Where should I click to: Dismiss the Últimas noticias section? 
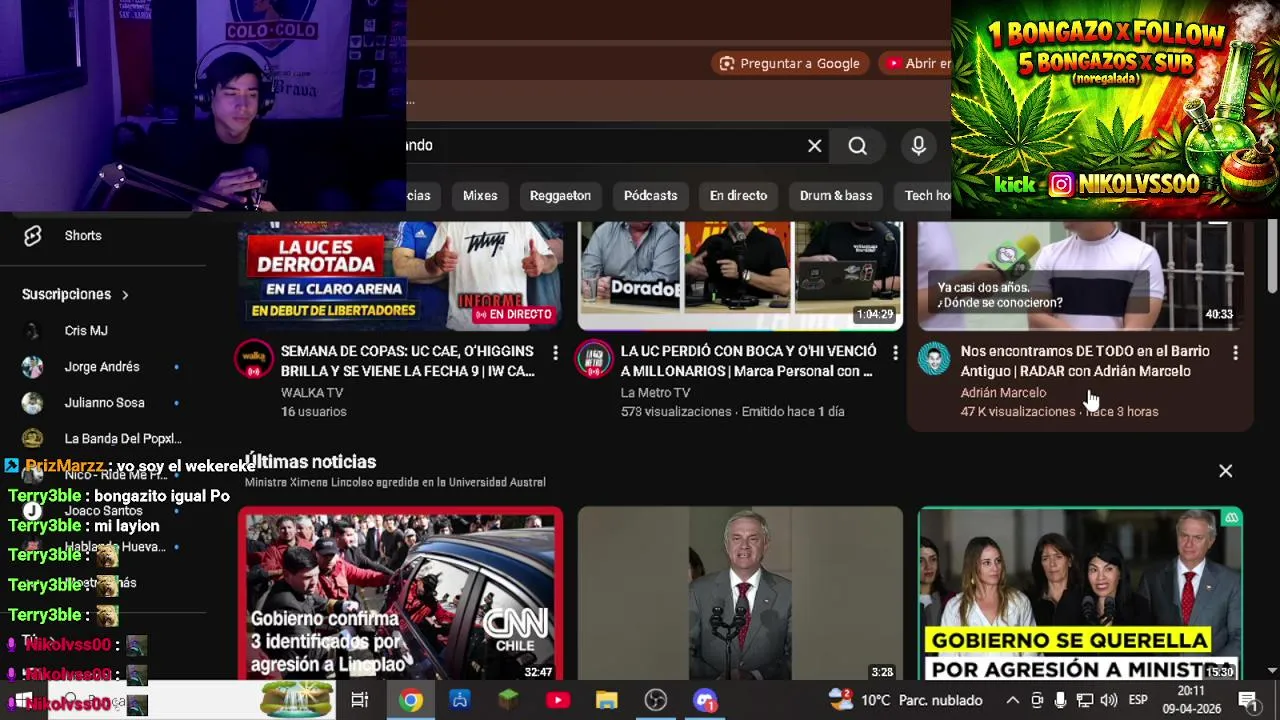click(x=1225, y=471)
